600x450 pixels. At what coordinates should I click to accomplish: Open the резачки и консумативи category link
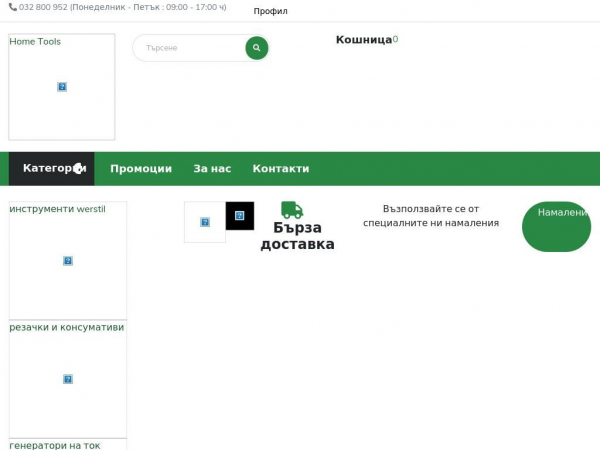(x=67, y=328)
